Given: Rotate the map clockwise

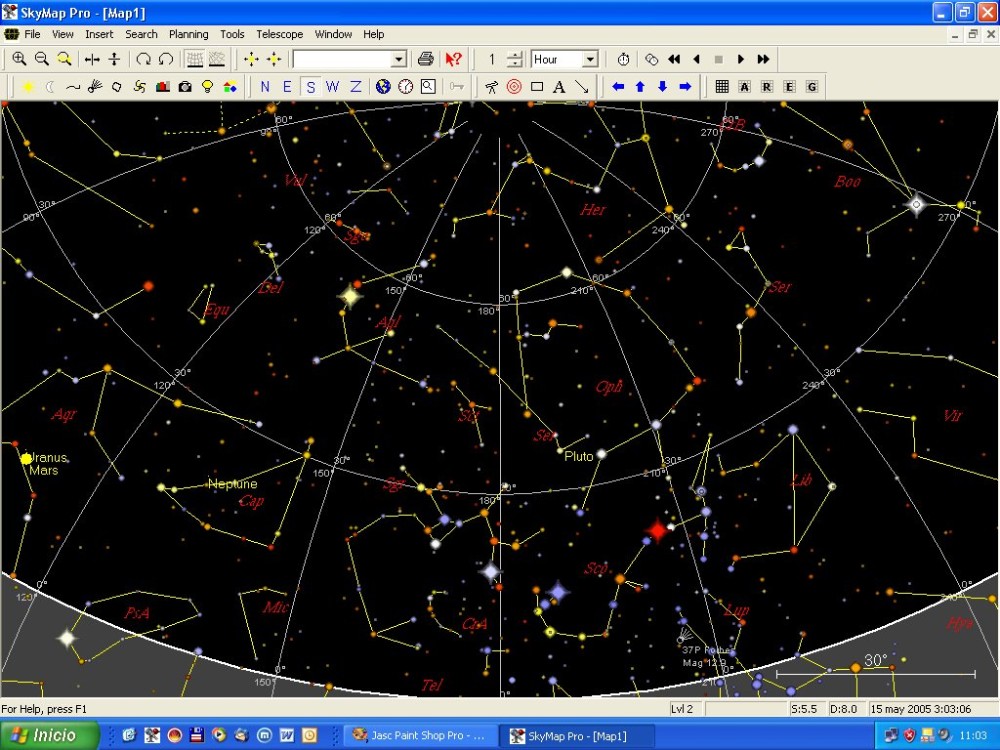Looking at the screenshot, I should tap(143, 59).
